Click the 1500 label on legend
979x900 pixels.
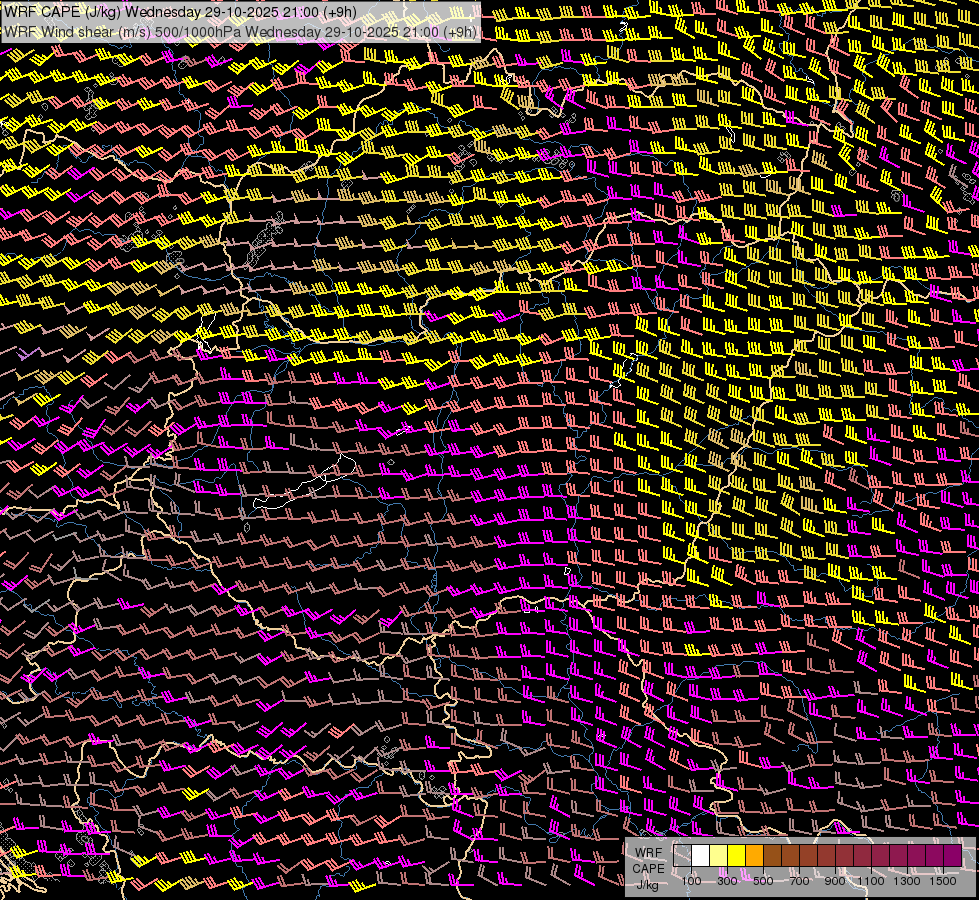click(943, 881)
